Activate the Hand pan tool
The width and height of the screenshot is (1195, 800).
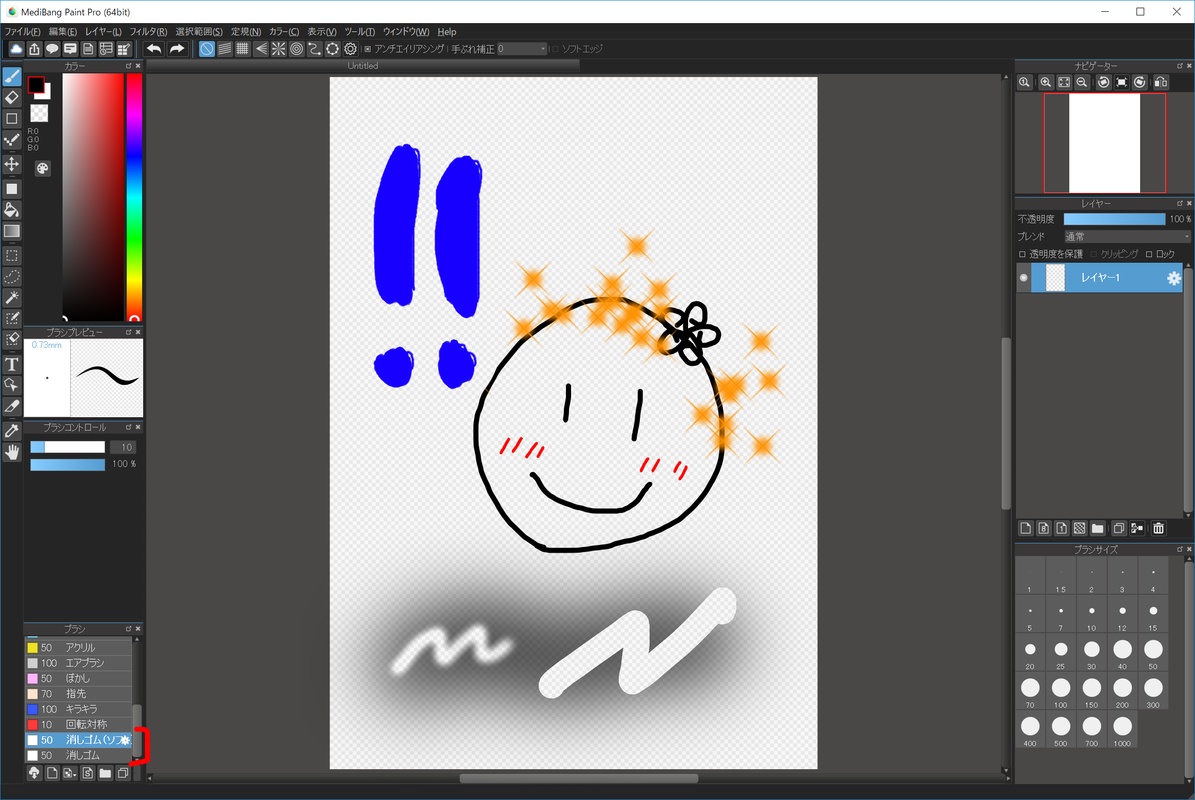pos(12,452)
